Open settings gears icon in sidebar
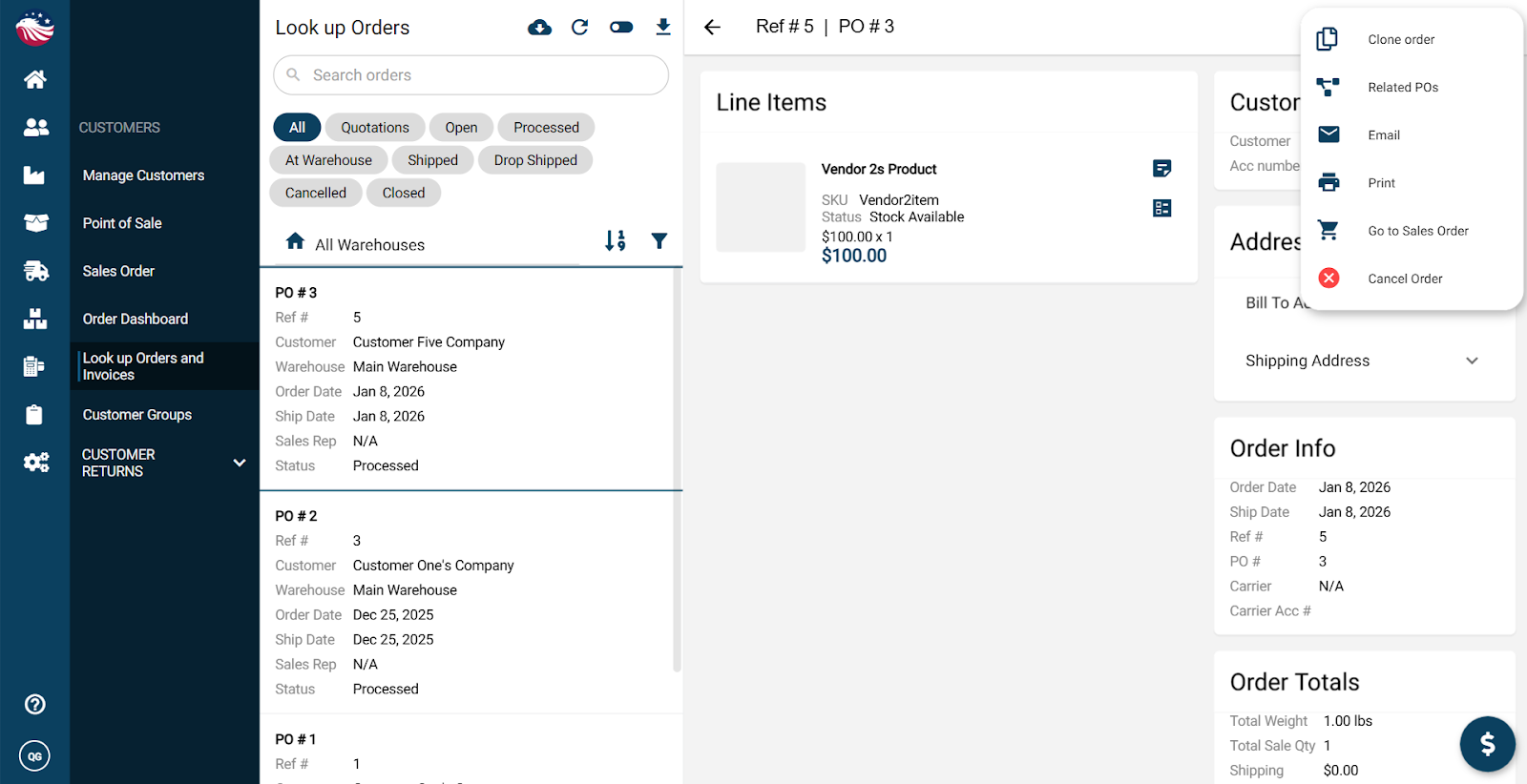The width and height of the screenshot is (1527, 784). [x=36, y=463]
